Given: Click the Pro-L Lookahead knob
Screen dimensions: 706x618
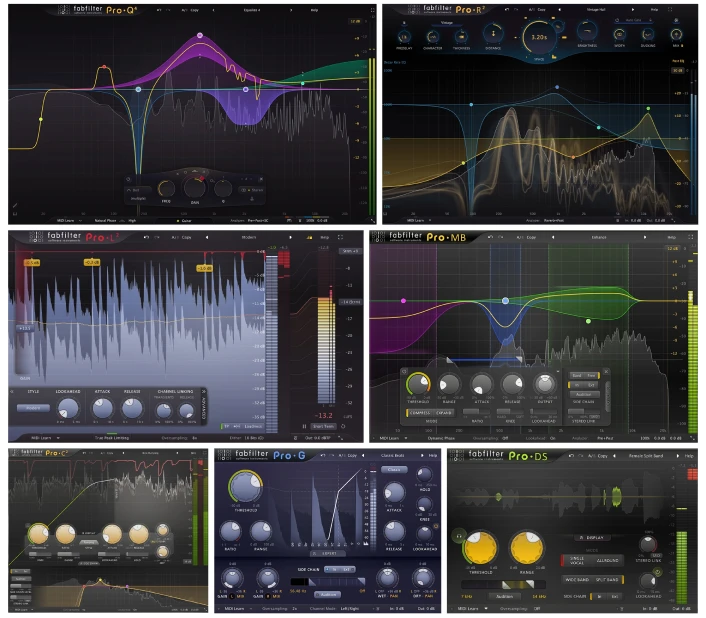Looking at the screenshot, I should (68, 408).
